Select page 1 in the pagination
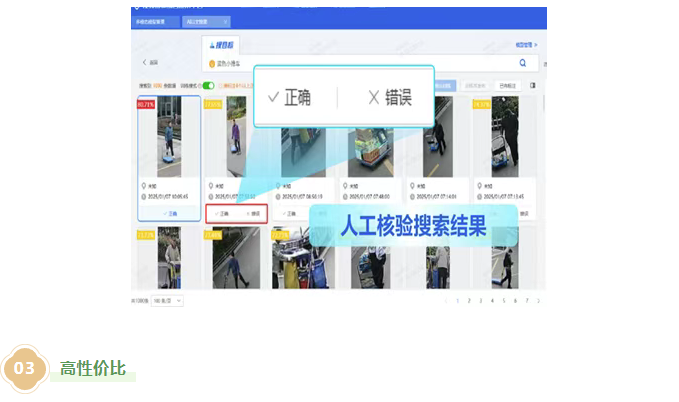The height and width of the screenshot is (402, 679). click(x=457, y=301)
